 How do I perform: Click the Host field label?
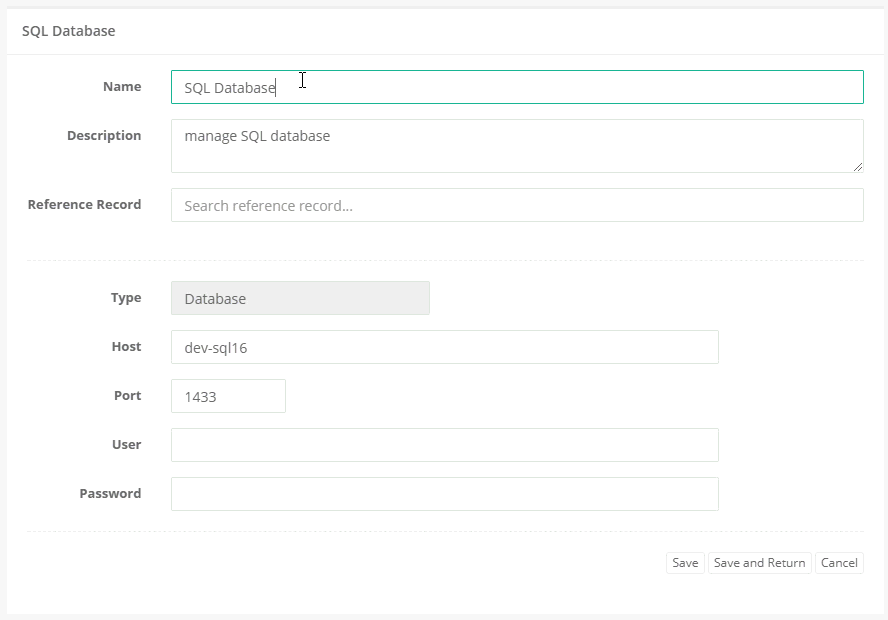(127, 347)
